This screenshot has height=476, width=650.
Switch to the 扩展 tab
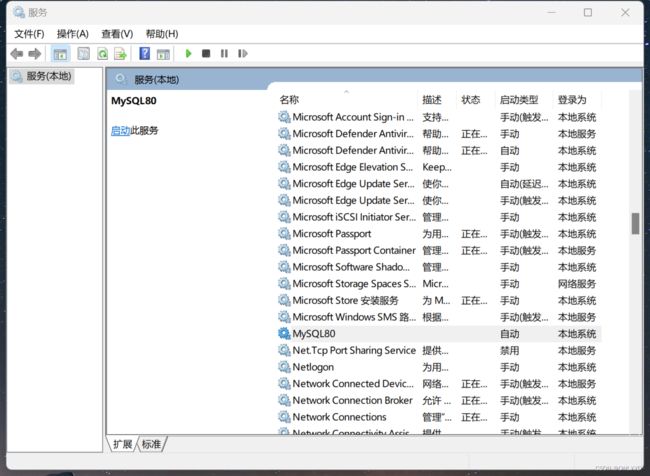pyautogui.click(x=122, y=444)
